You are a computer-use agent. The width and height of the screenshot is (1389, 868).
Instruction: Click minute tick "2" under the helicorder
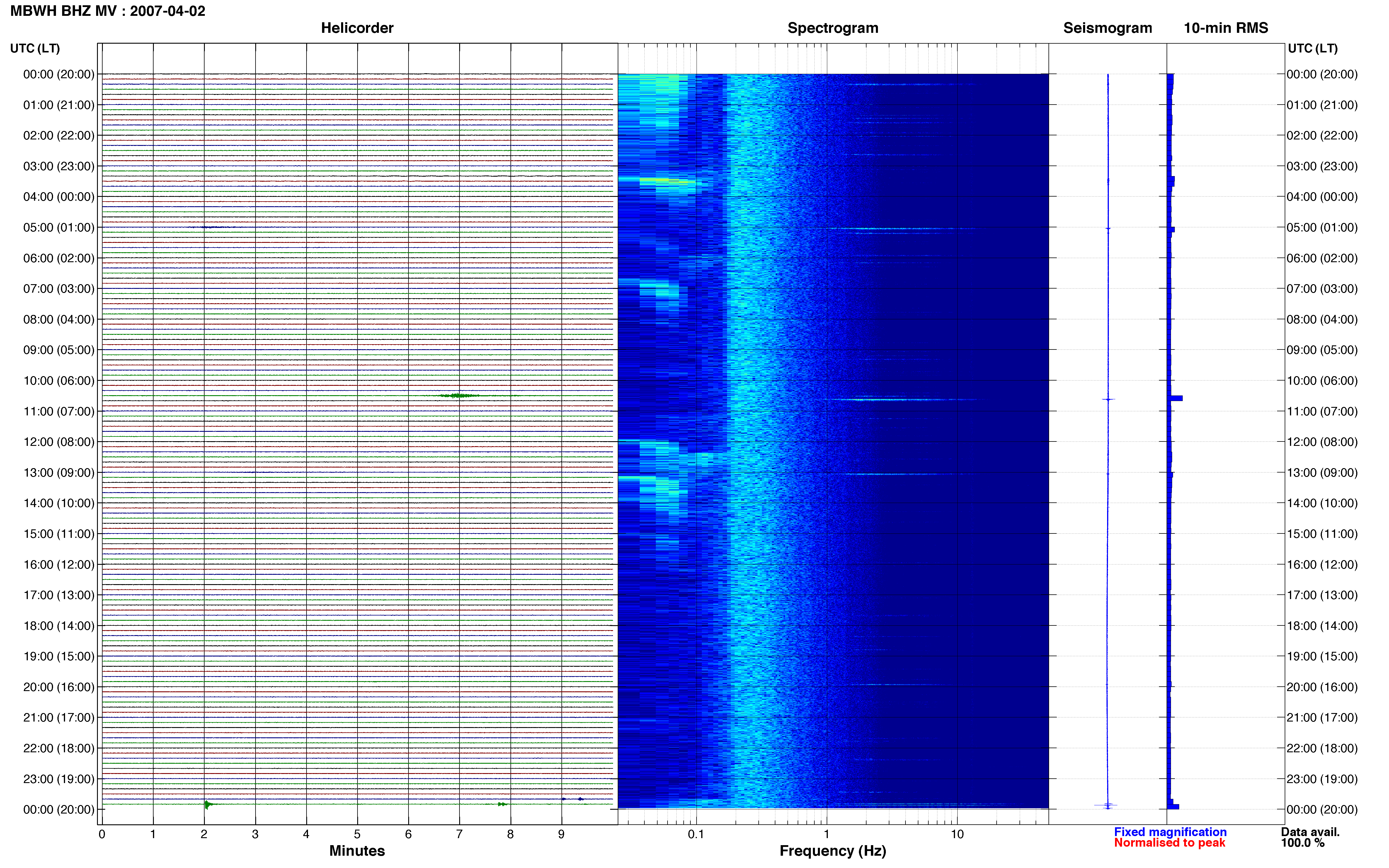tap(204, 834)
